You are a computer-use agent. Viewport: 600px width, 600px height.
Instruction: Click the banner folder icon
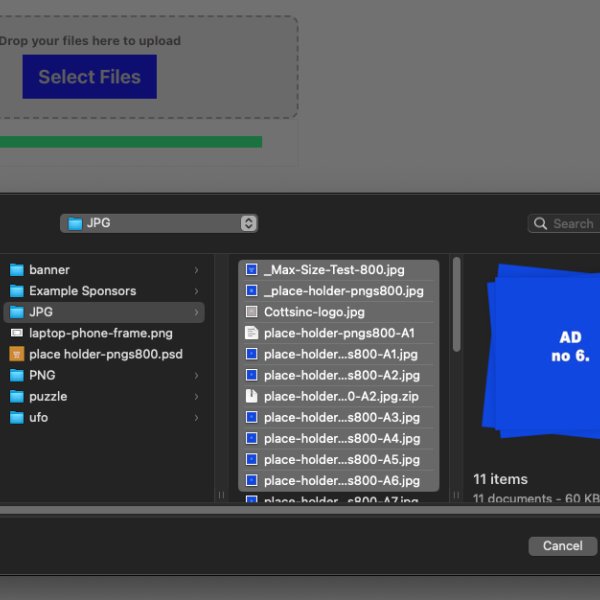[16, 270]
